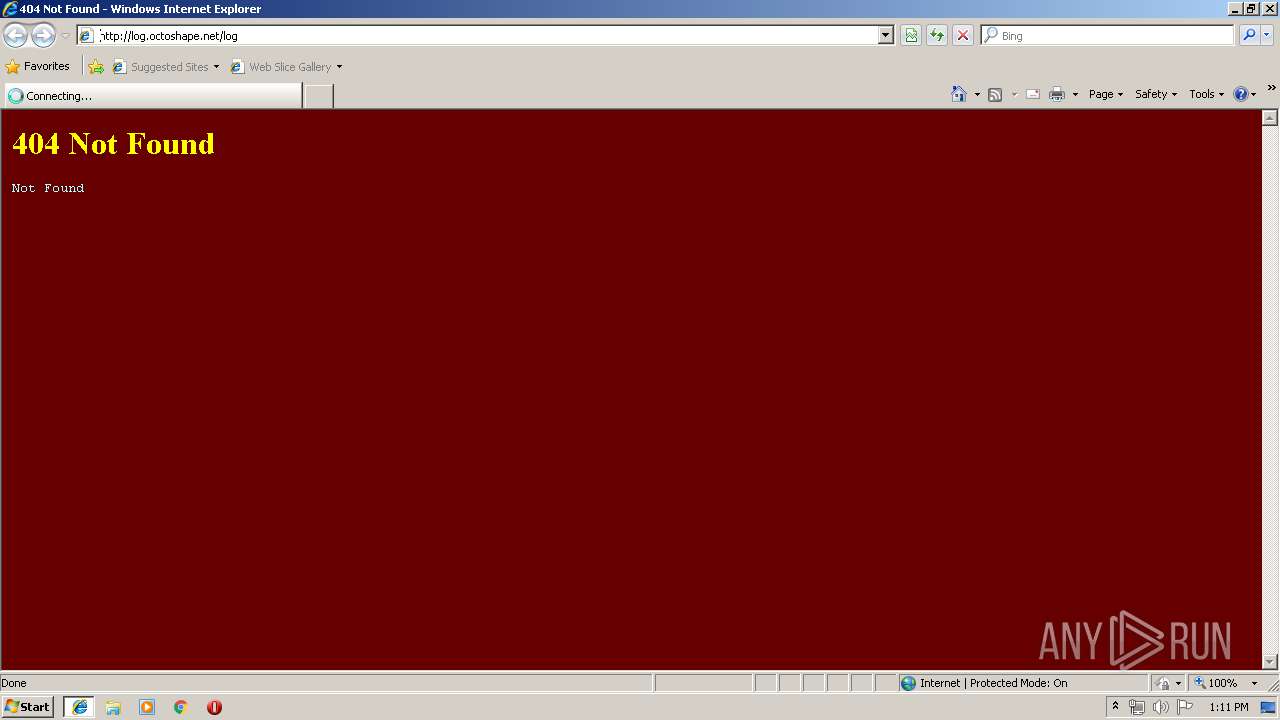1280x720 pixels.
Task: Click the Home page icon
Action: pyautogui.click(x=959, y=94)
